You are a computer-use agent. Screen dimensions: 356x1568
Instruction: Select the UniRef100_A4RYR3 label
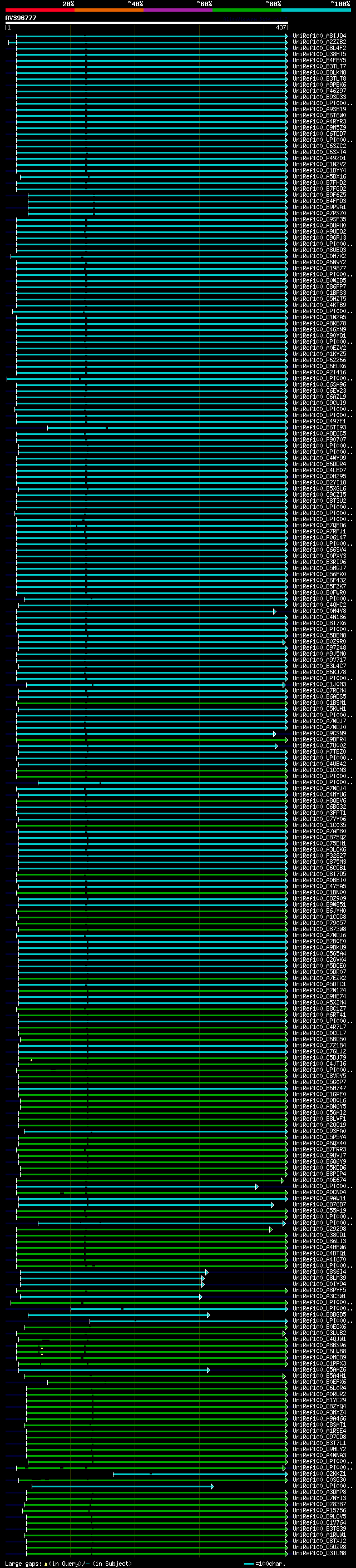[x=319, y=122]
